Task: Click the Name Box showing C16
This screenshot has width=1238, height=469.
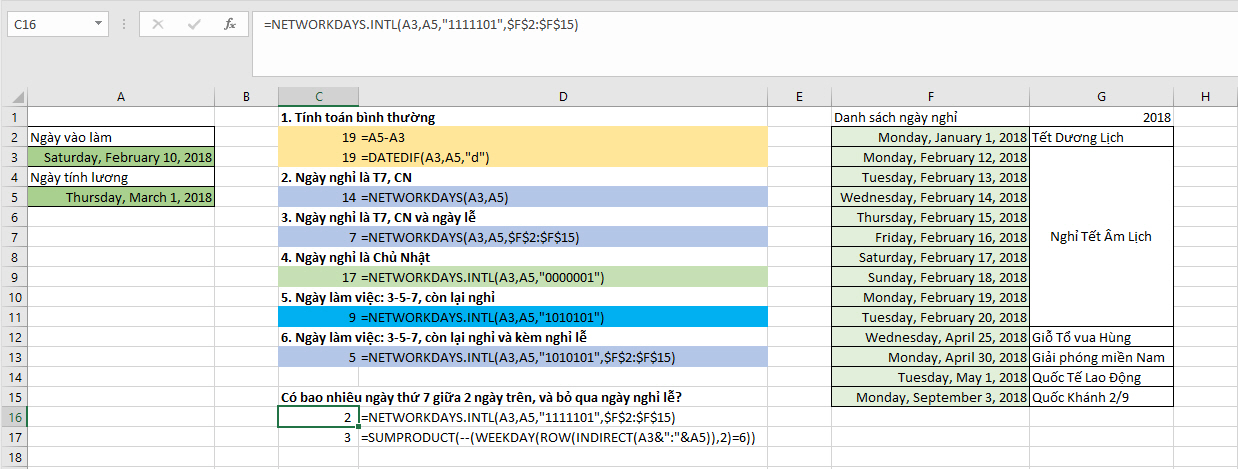Action: (48, 24)
